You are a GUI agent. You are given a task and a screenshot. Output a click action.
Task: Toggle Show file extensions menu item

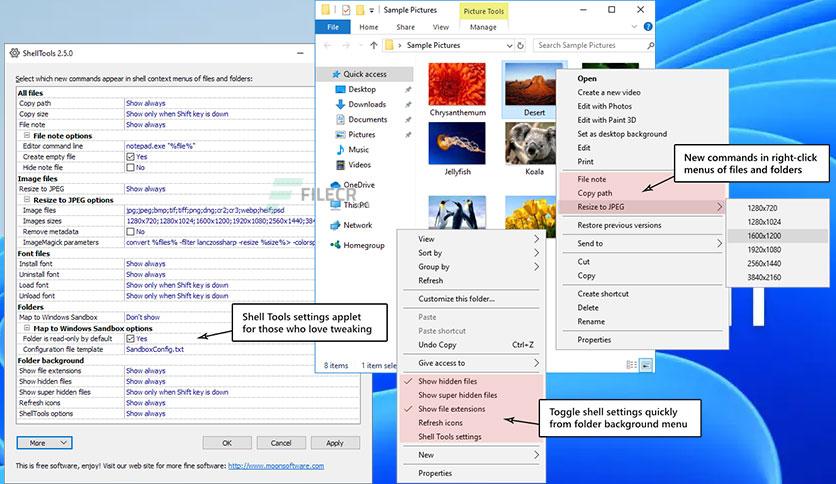(471, 409)
